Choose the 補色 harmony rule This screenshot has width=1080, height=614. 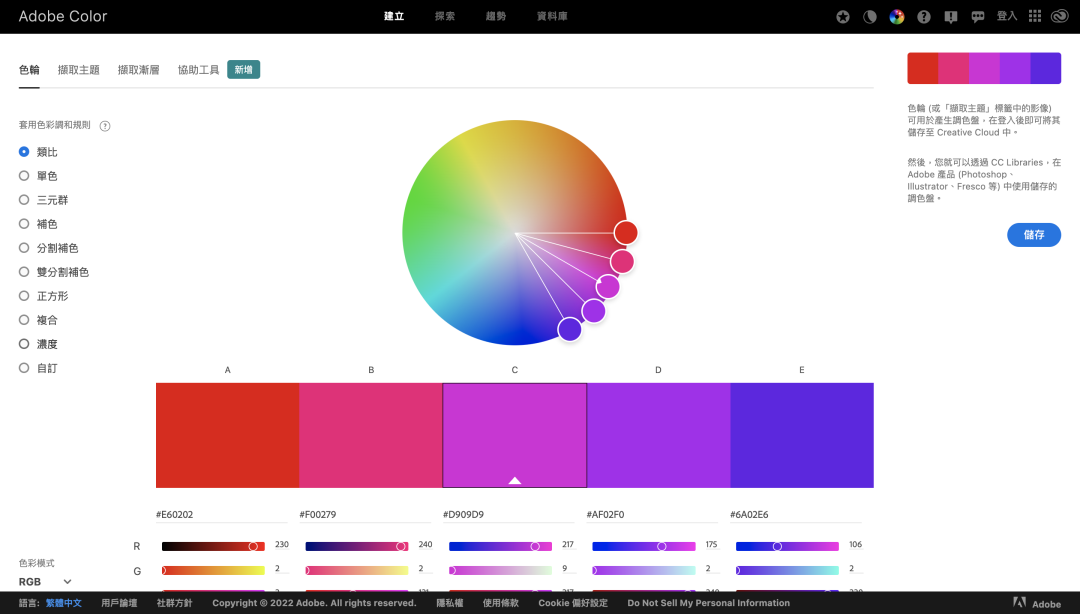coord(39,224)
